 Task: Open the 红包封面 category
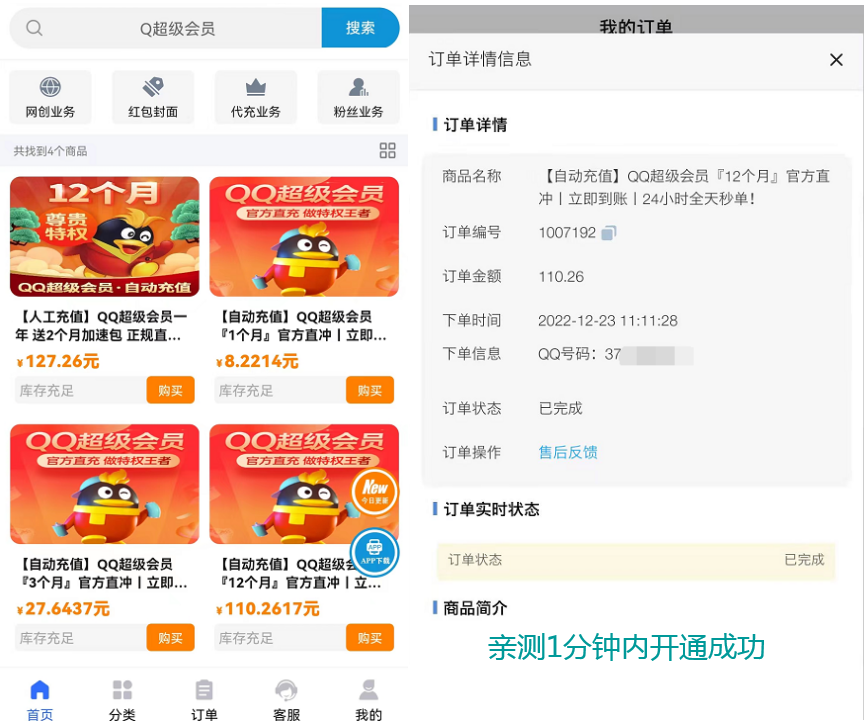tap(153, 97)
